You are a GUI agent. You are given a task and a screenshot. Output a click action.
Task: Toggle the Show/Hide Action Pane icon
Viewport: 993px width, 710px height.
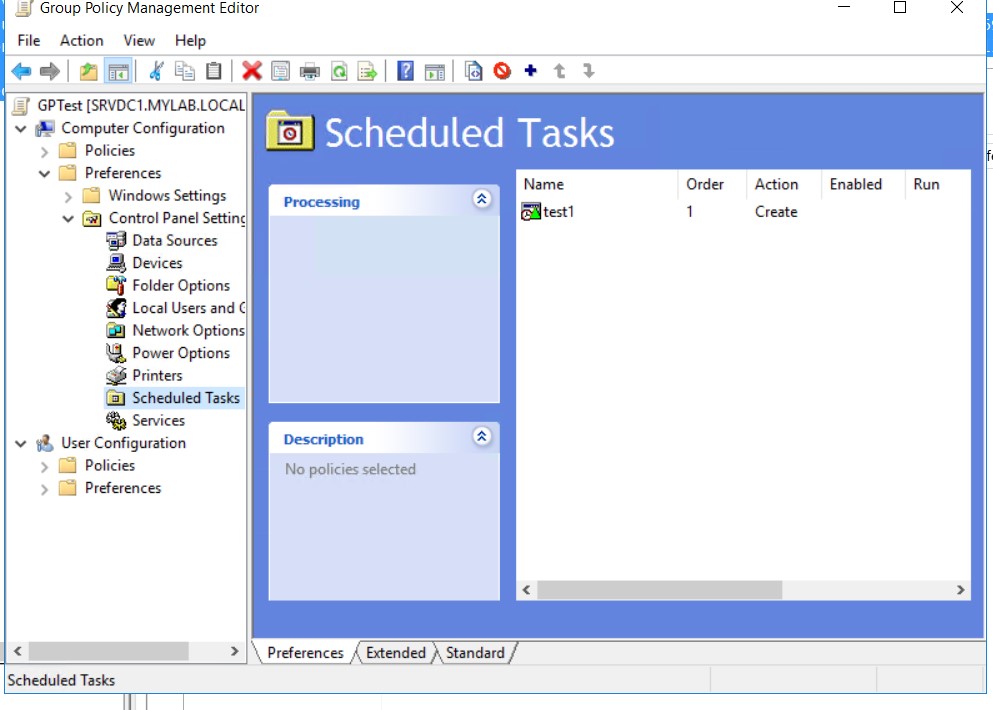point(435,71)
